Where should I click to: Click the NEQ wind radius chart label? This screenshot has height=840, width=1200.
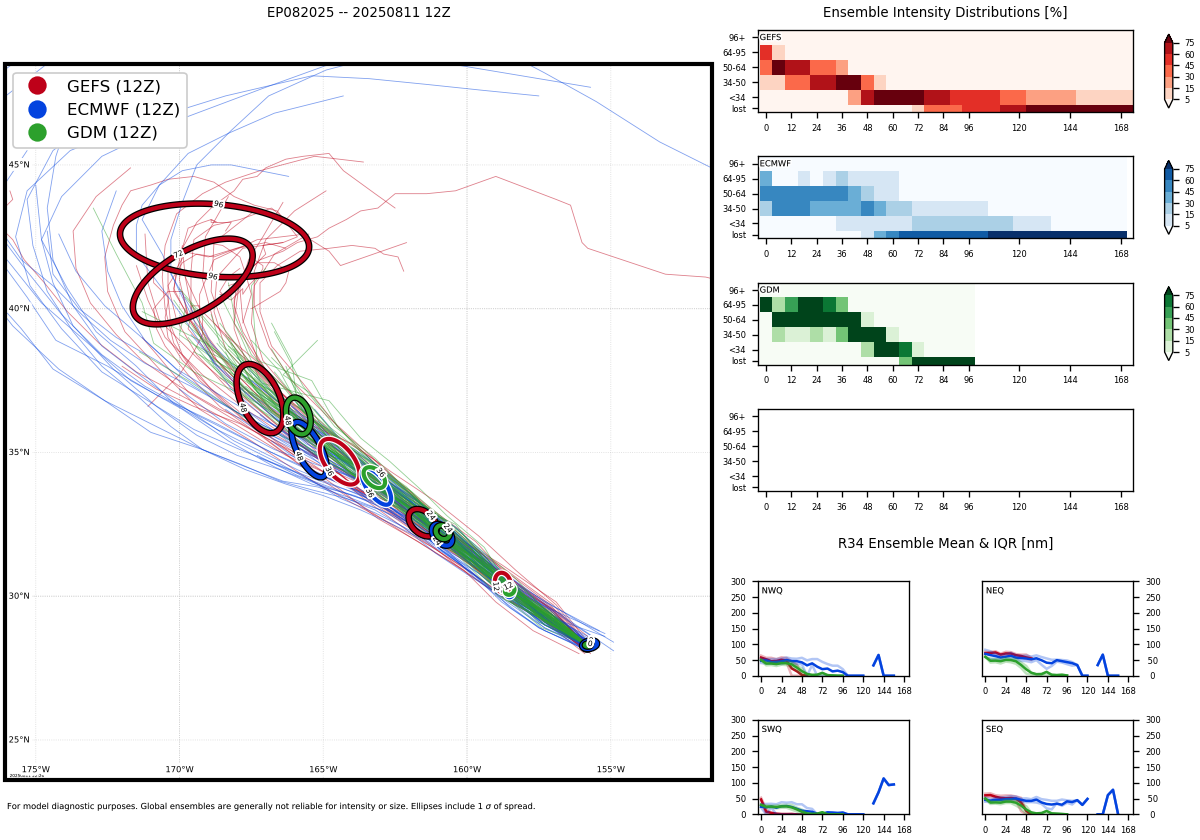point(995,591)
